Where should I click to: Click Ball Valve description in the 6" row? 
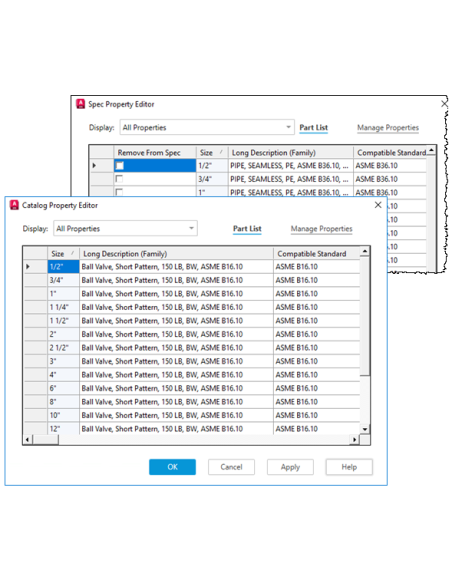176,388
